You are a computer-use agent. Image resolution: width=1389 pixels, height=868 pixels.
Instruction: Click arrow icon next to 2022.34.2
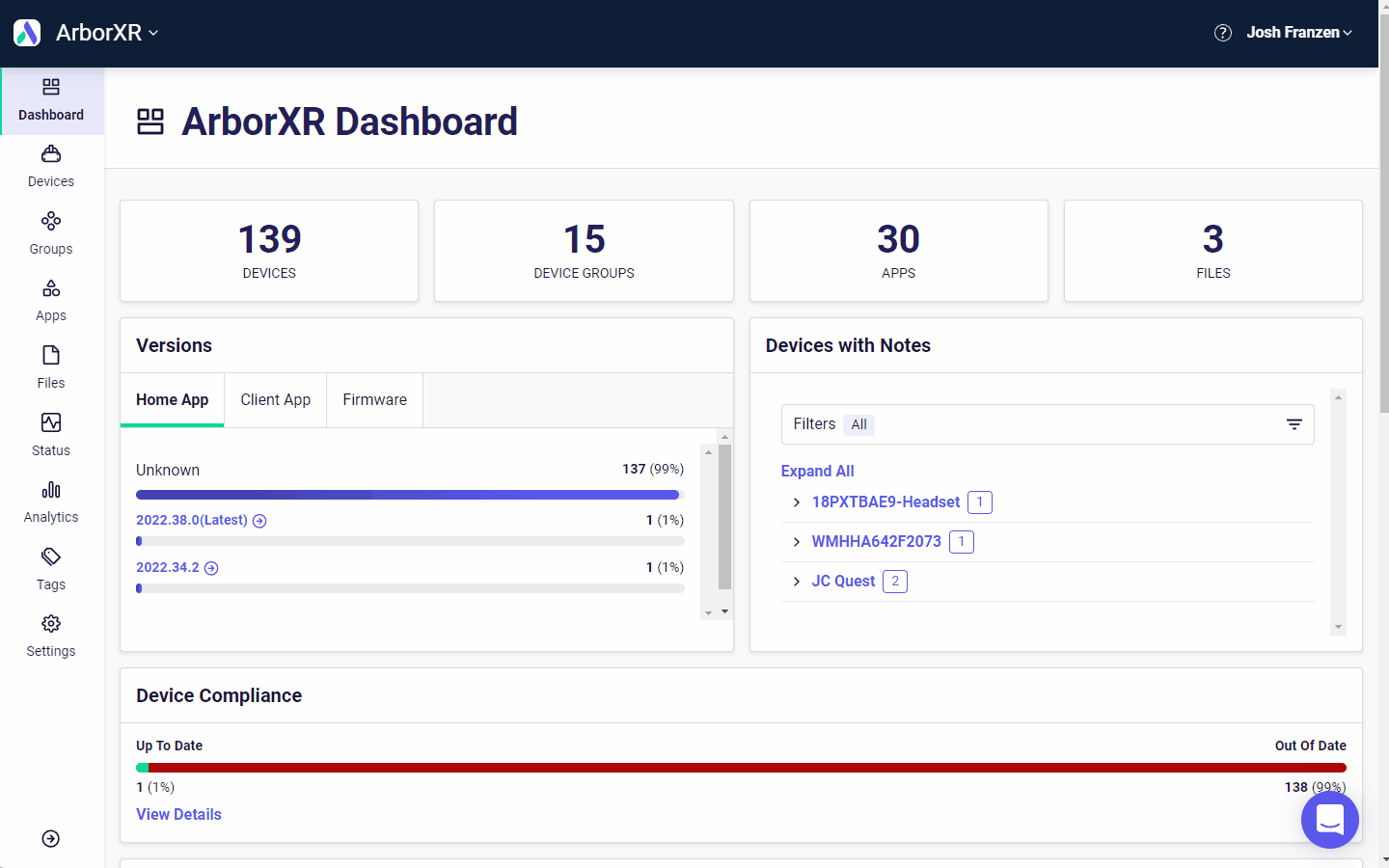click(211, 568)
